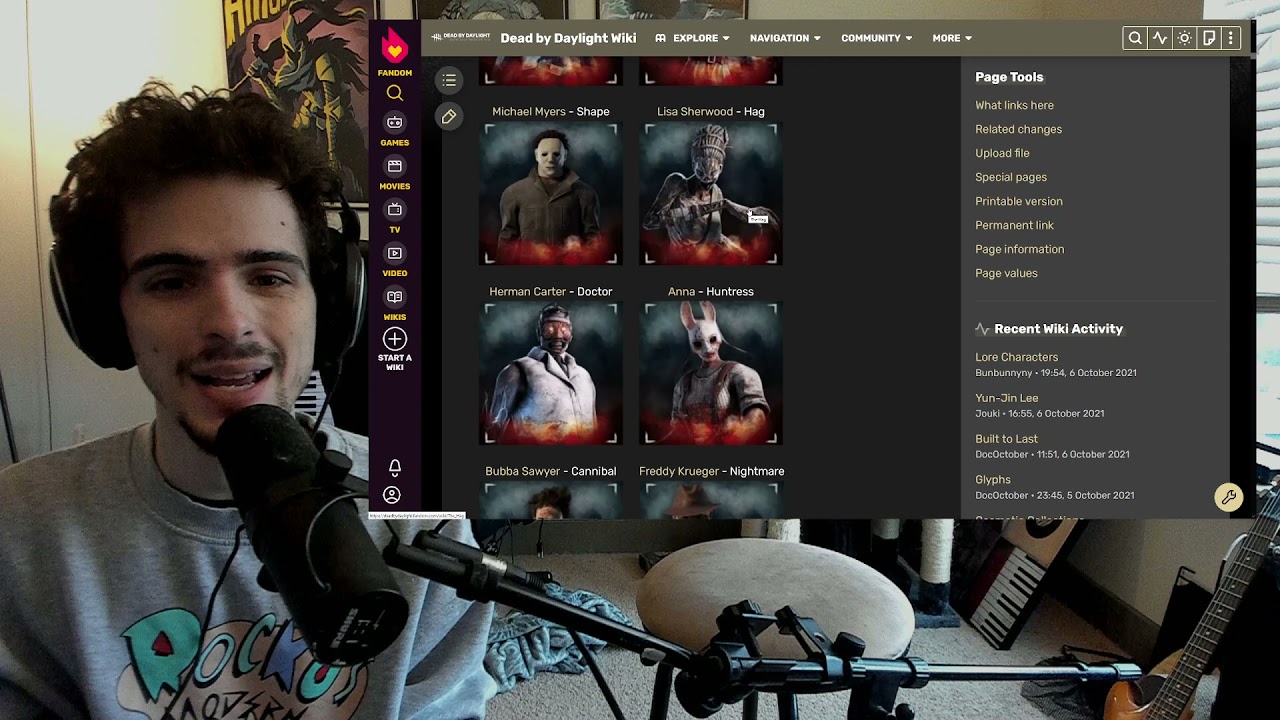
Task: Click the yellow wrench tools button
Action: (1229, 497)
